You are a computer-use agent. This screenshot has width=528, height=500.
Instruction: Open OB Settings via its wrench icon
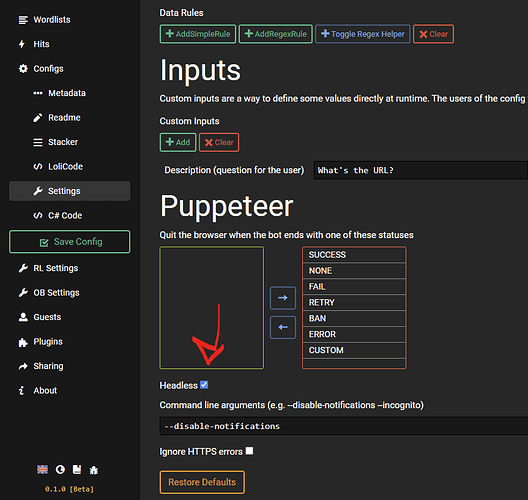(23, 293)
